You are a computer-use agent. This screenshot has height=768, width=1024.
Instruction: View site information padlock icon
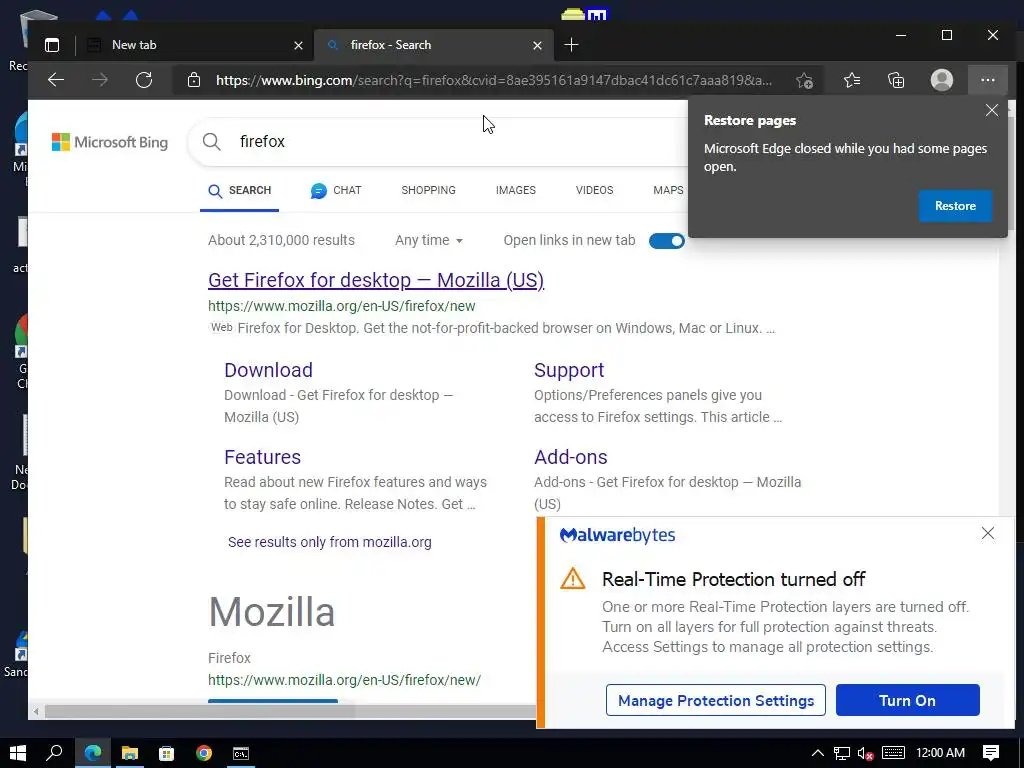[194, 80]
